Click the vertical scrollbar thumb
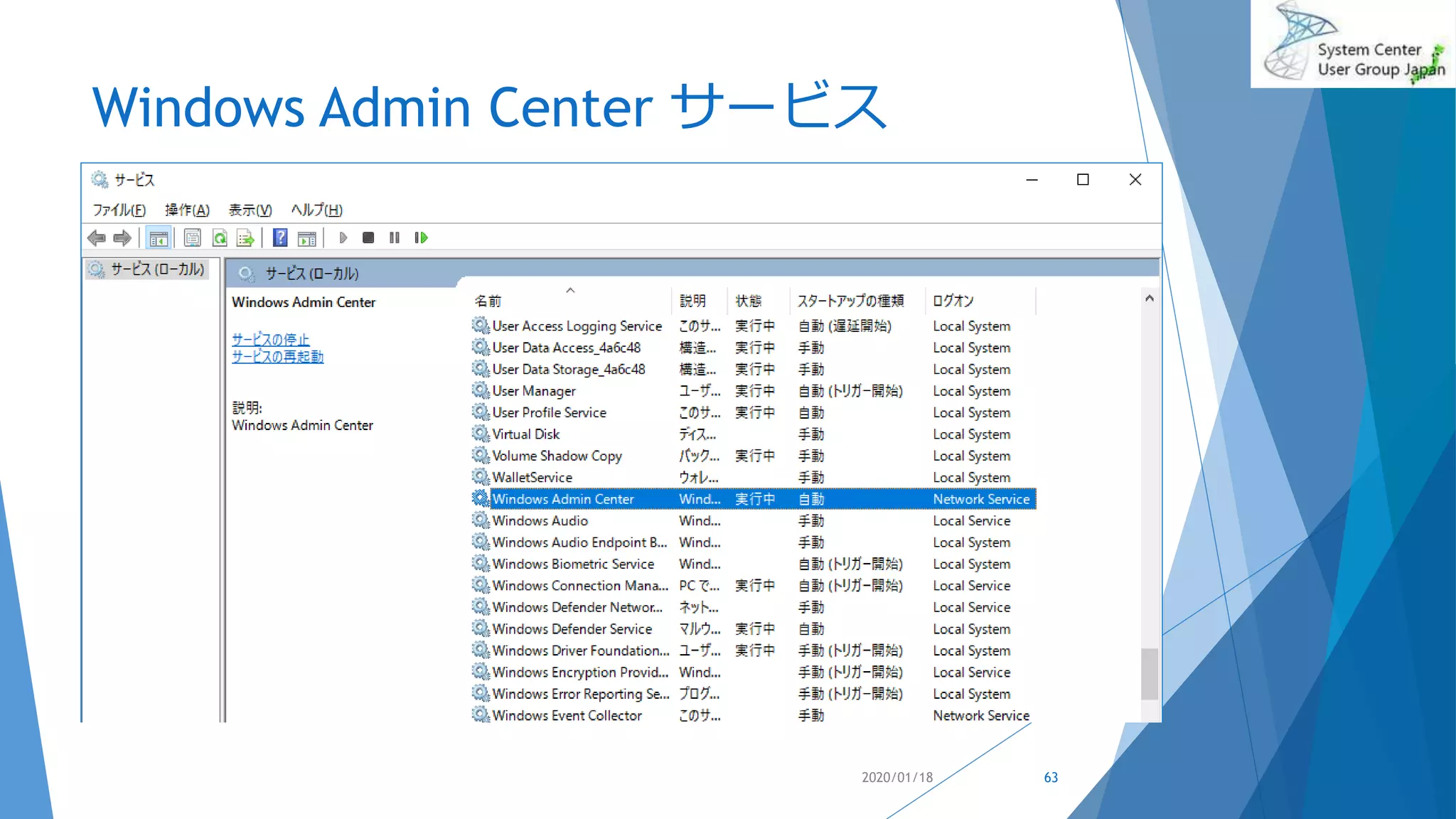1456x819 pixels. (1150, 674)
